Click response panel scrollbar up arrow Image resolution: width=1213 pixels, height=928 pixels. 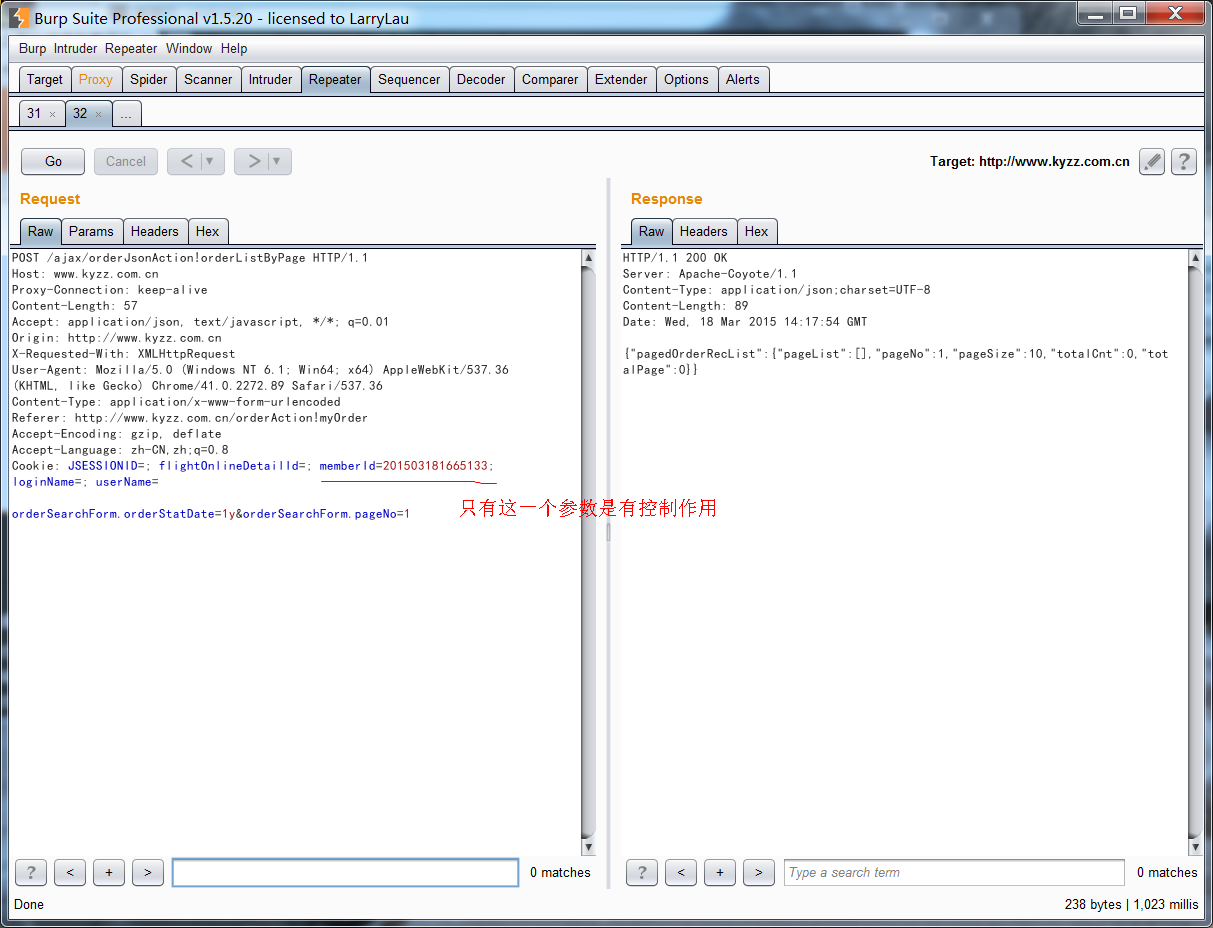click(x=1195, y=258)
